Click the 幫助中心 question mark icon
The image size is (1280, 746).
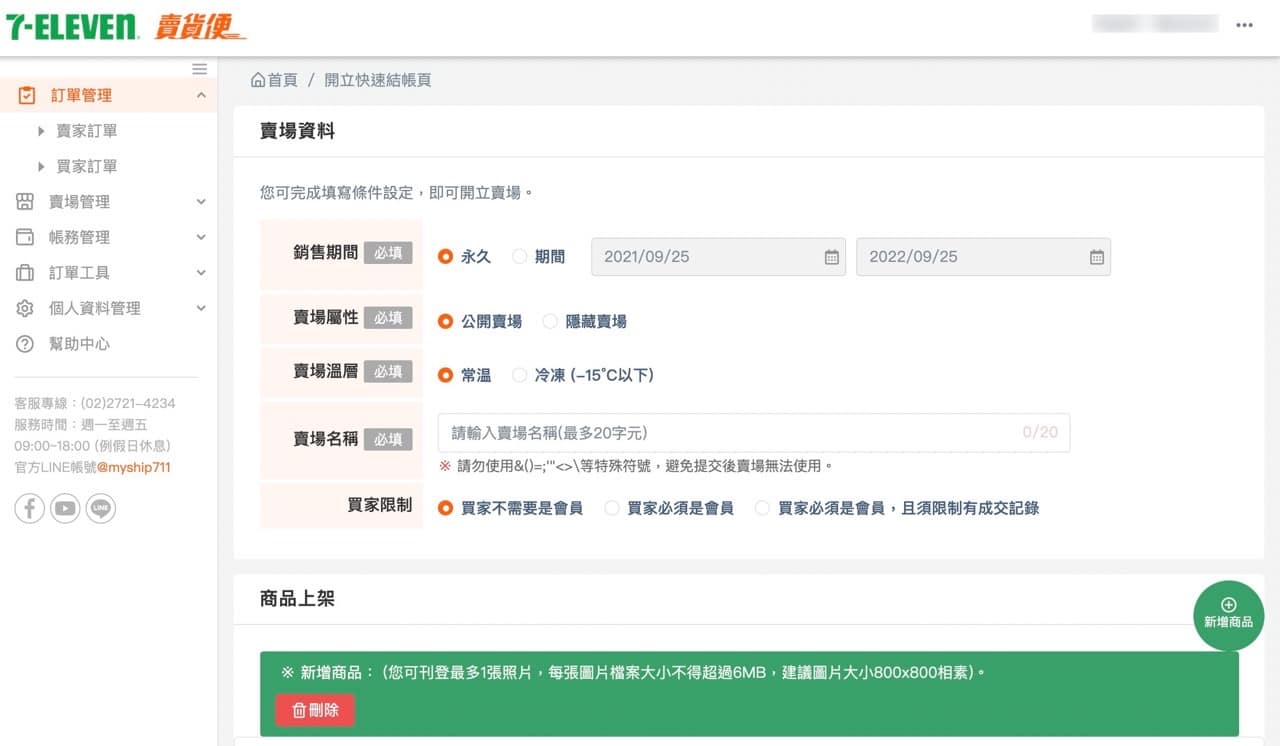pos(25,344)
